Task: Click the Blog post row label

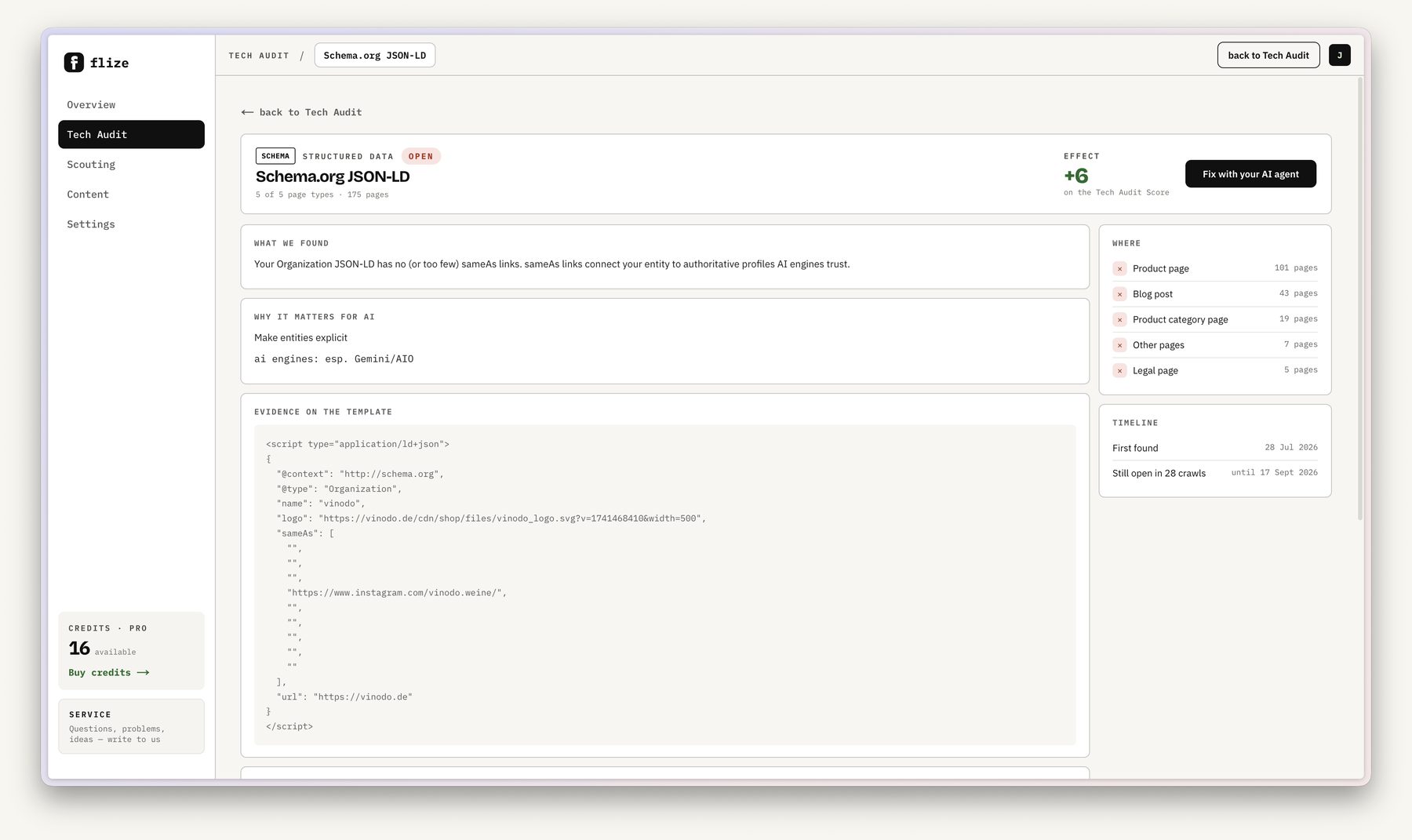Action: (1152, 294)
